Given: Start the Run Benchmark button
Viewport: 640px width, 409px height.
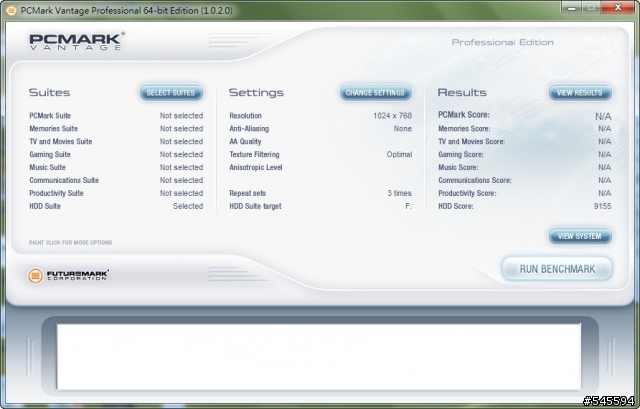Looking at the screenshot, I should 557,269.
